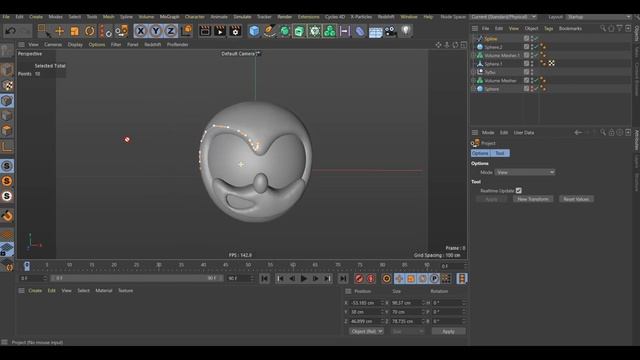Click Apply in Coordinates manager
This screenshot has height=360, width=640.
tap(448, 331)
